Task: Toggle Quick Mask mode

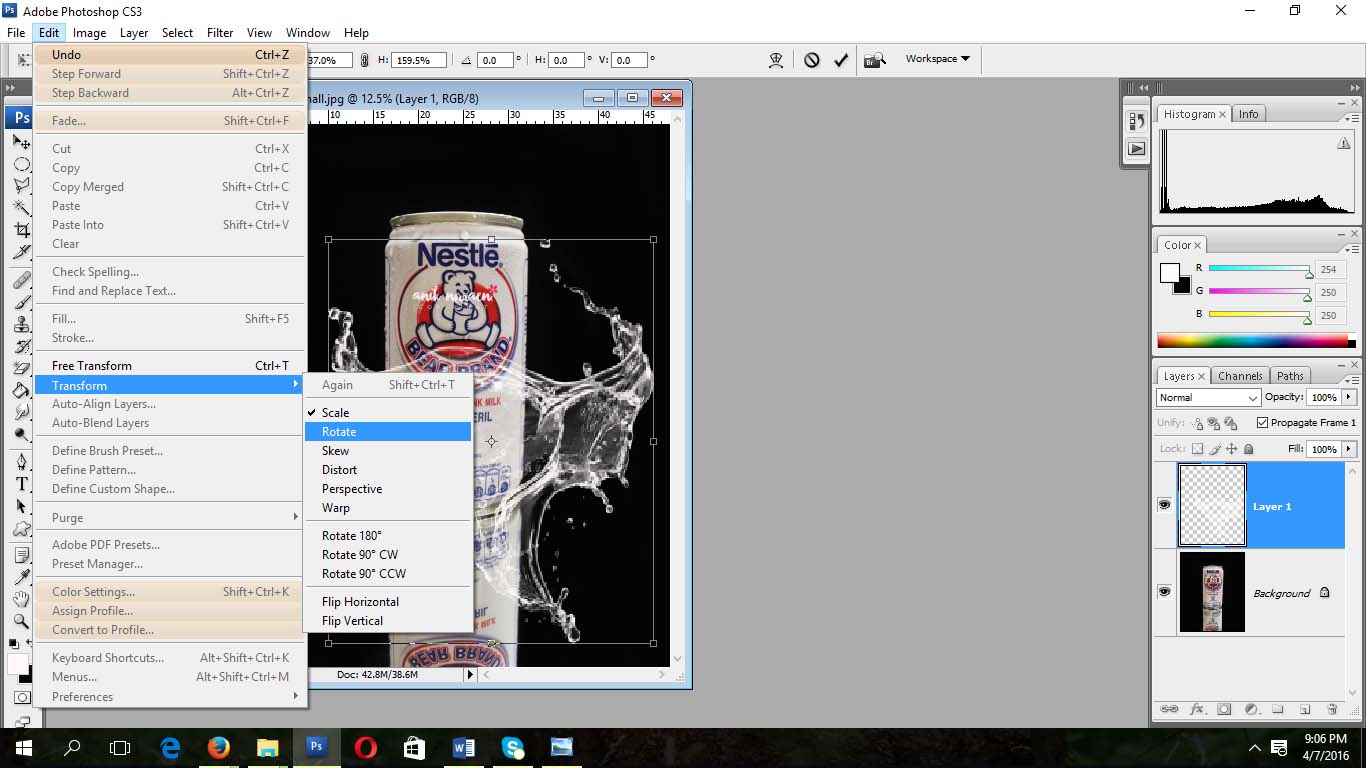Action: click(21, 697)
